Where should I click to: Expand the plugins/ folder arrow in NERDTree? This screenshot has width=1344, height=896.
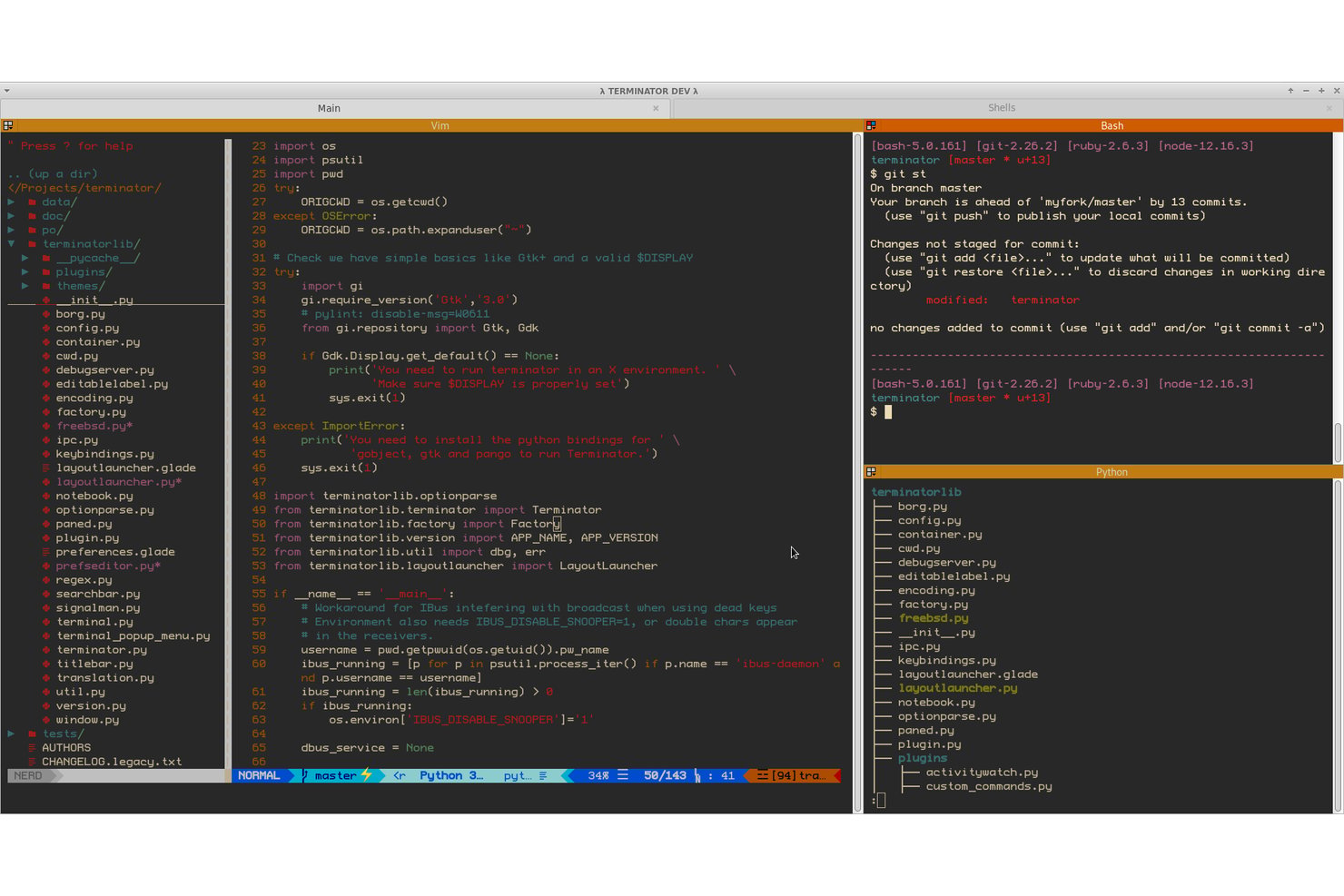25,272
